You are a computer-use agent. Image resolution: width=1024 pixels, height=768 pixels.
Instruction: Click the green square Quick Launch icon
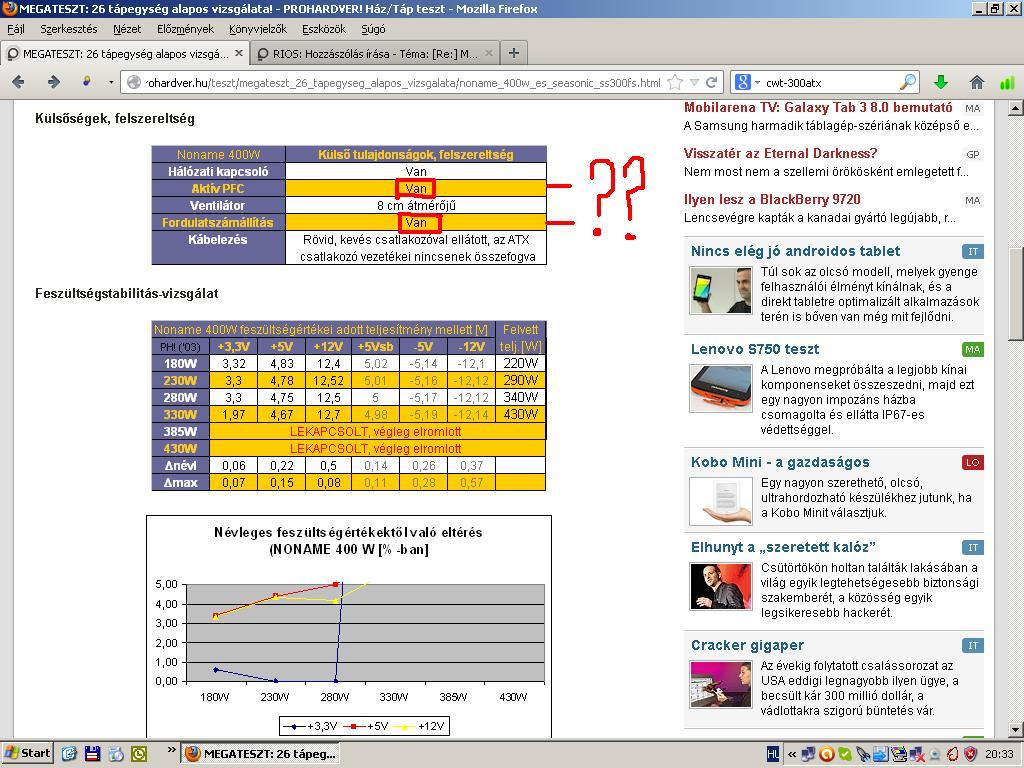(139, 754)
